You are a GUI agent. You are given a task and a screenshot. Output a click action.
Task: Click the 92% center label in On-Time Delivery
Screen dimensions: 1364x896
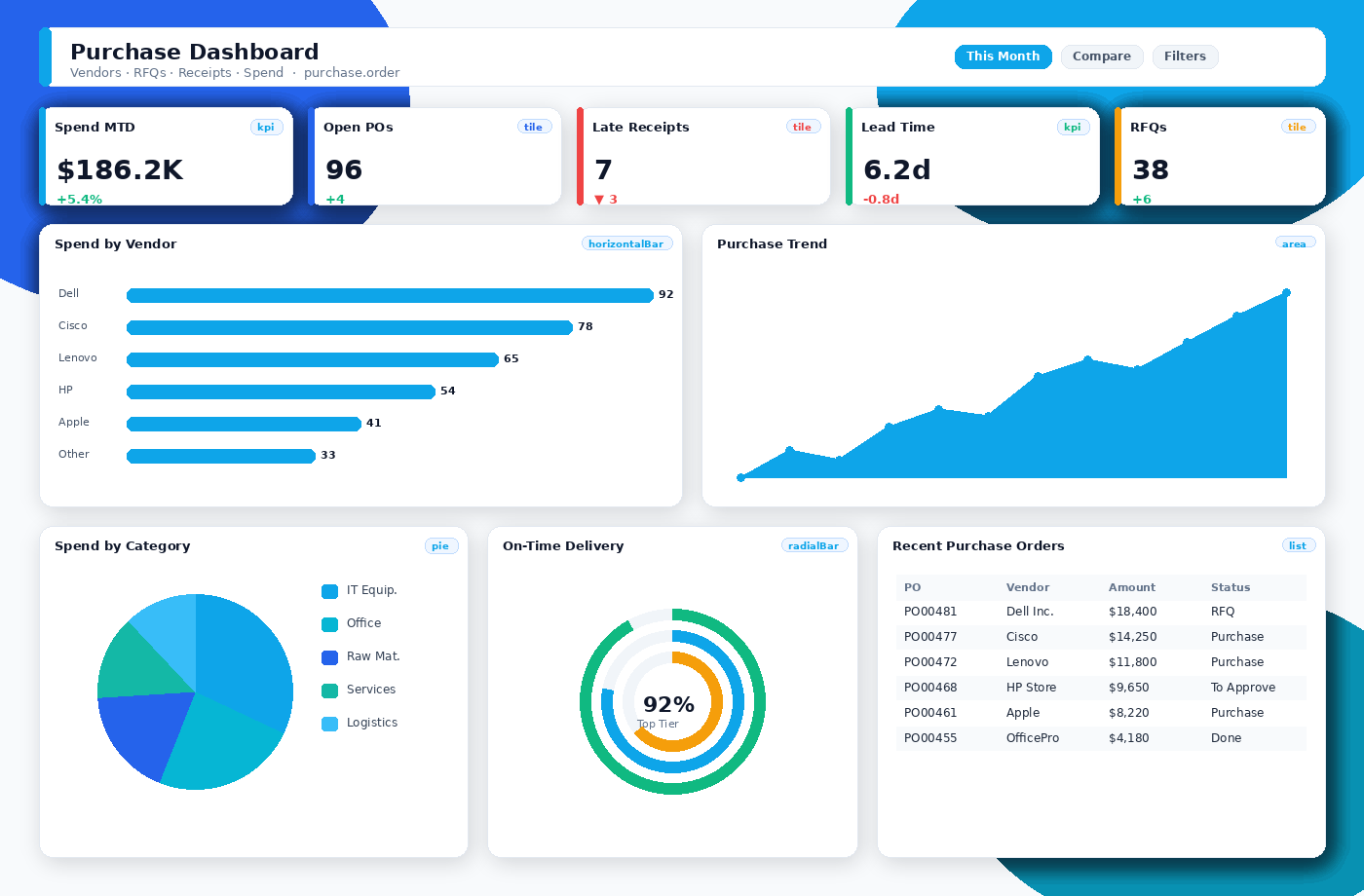[668, 704]
